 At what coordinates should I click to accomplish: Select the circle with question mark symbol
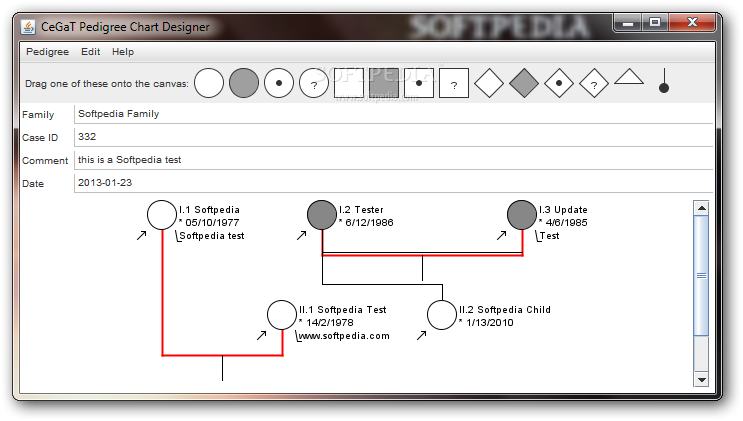314,83
